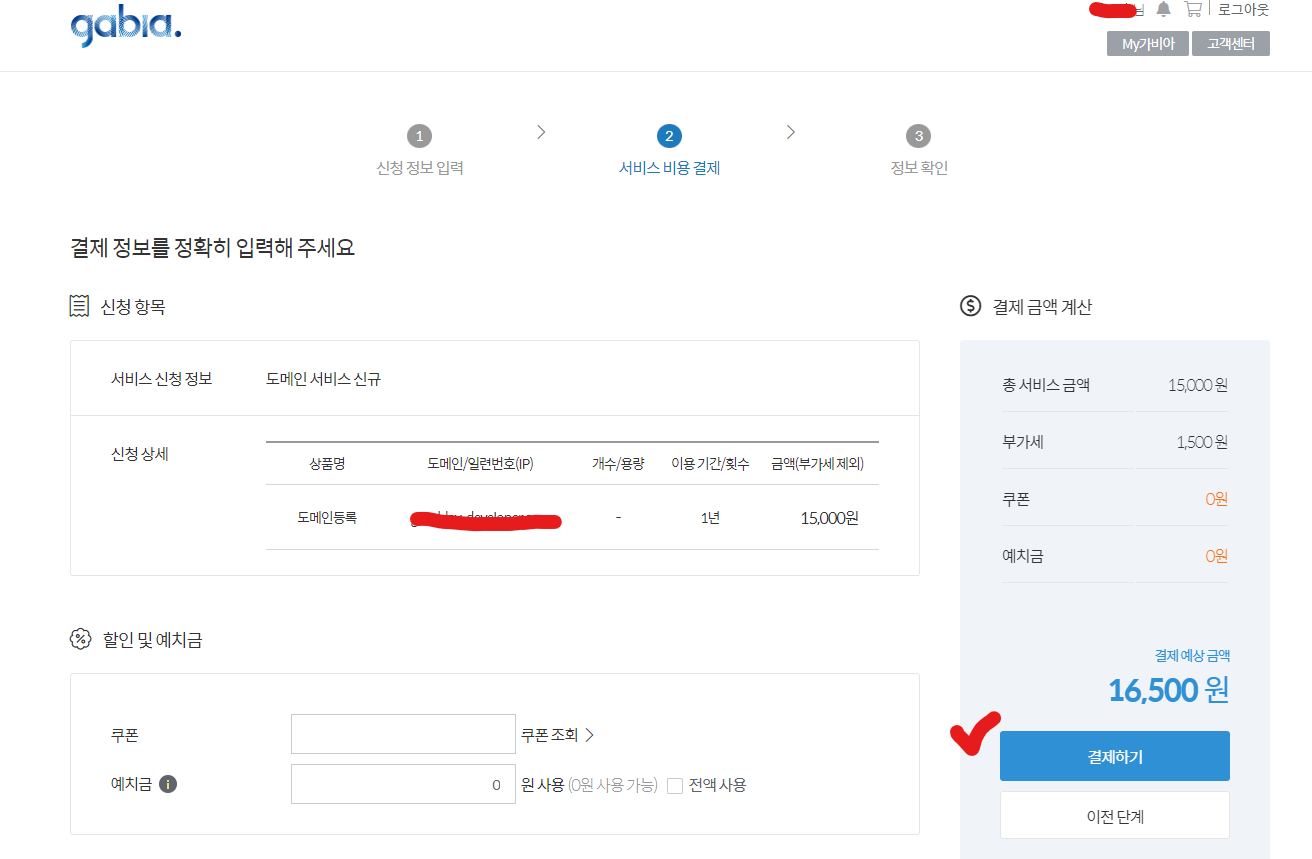Click the 예치금 info icon

[x=168, y=785]
